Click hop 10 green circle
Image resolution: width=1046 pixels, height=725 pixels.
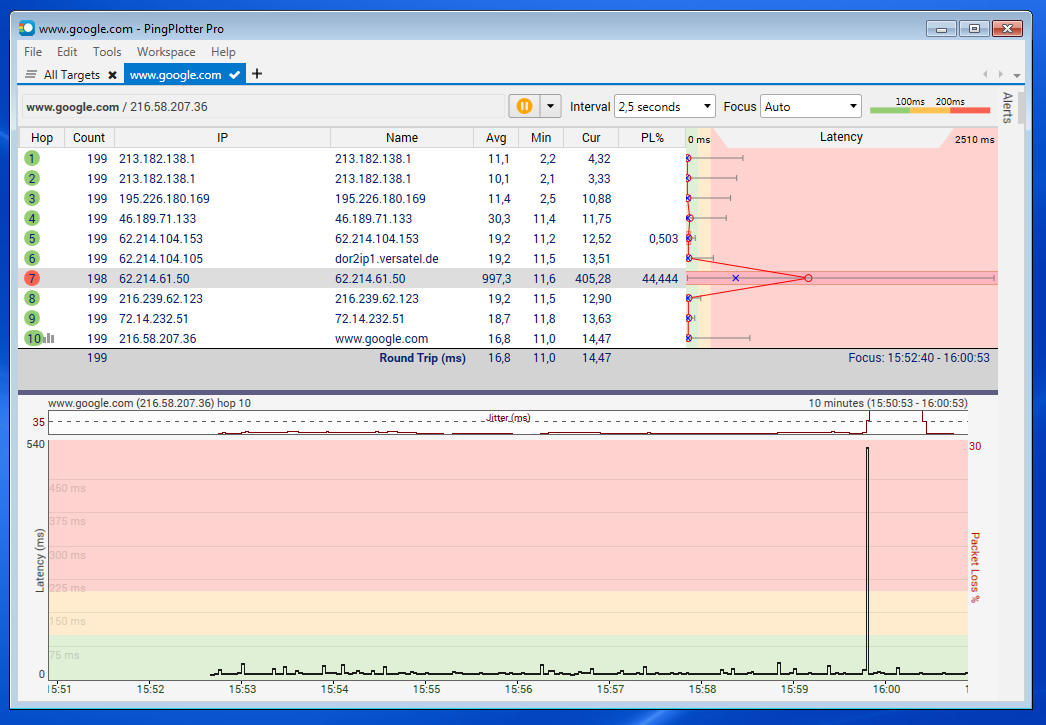(33, 338)
